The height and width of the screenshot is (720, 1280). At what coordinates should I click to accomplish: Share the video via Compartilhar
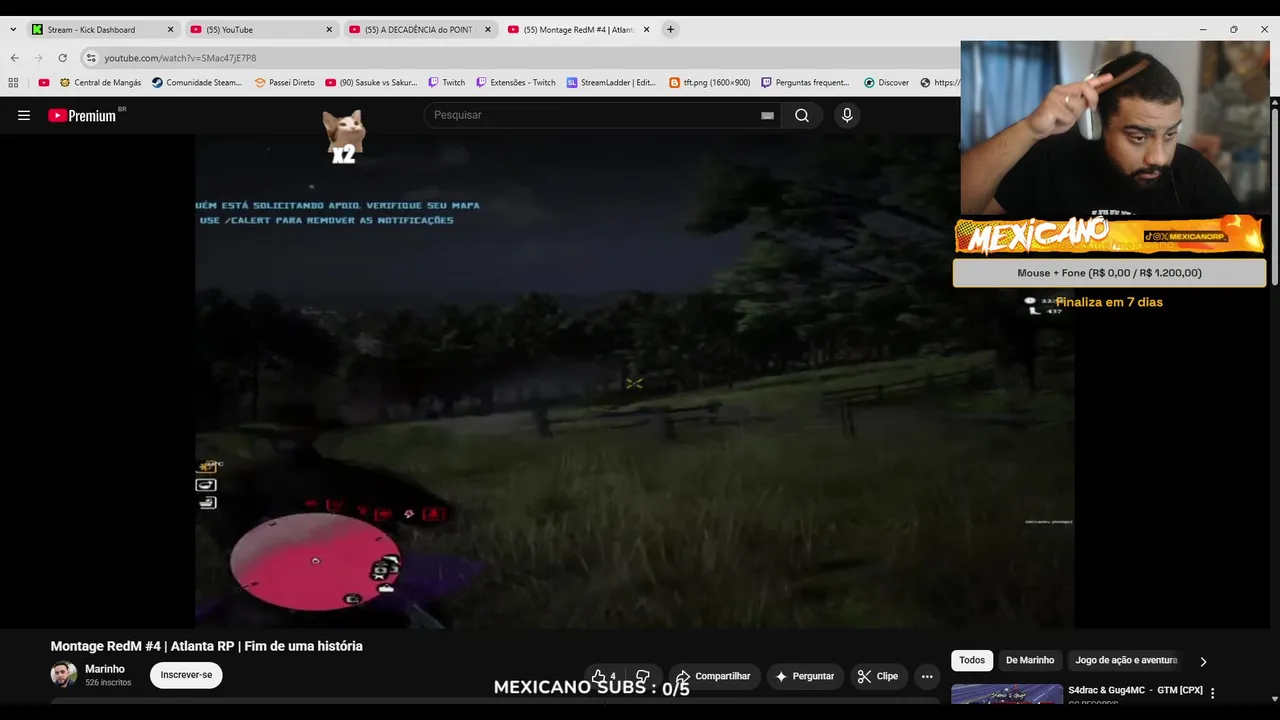(x=714, y=676)
